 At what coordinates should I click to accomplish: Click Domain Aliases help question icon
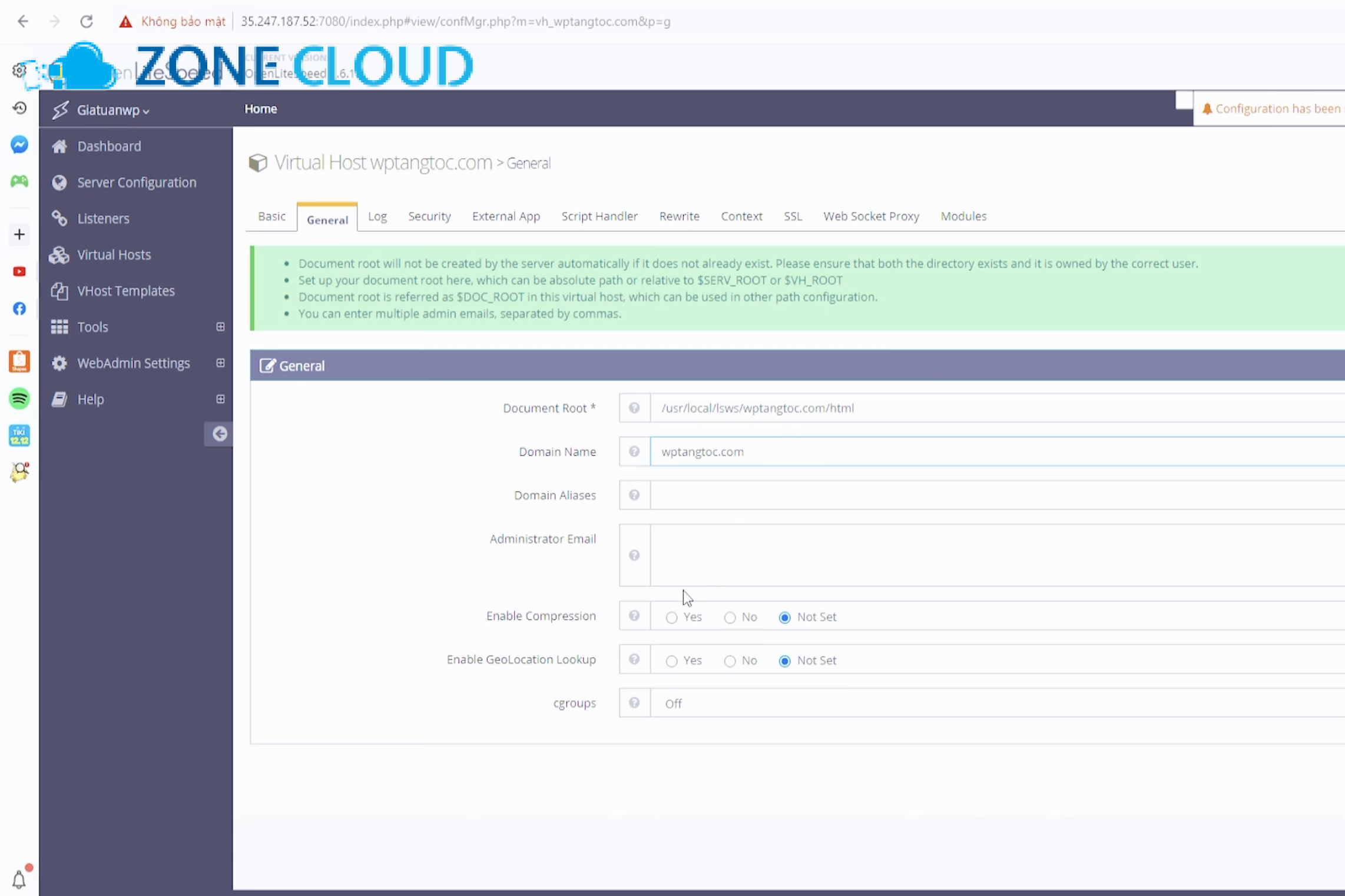(x=634, y=495)
